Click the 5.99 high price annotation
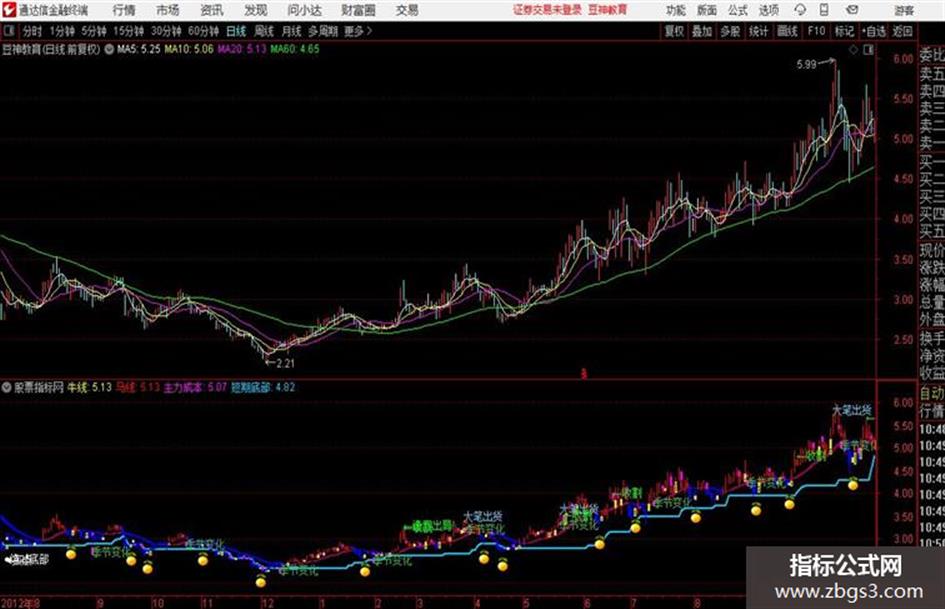The height and width of the screenshot is (609, 945). (806, 65)
